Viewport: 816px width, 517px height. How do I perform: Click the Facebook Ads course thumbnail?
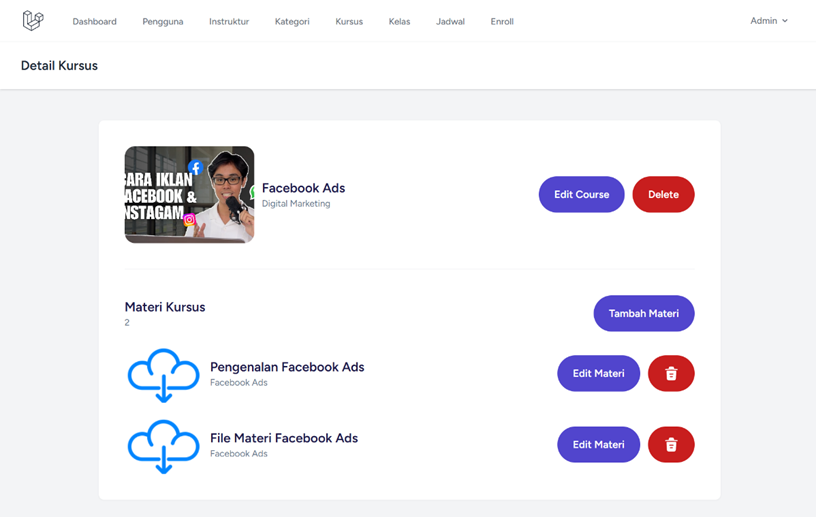coord(189,195)
